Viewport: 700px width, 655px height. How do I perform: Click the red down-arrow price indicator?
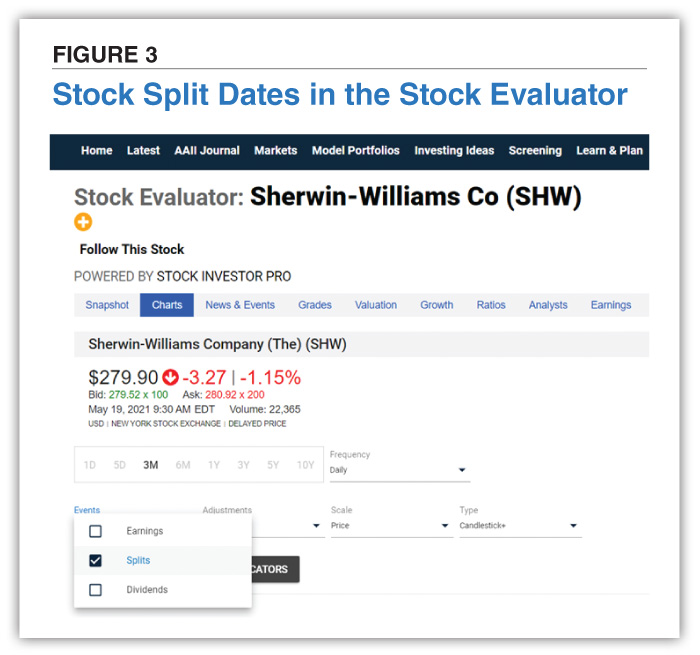point(171,378)
